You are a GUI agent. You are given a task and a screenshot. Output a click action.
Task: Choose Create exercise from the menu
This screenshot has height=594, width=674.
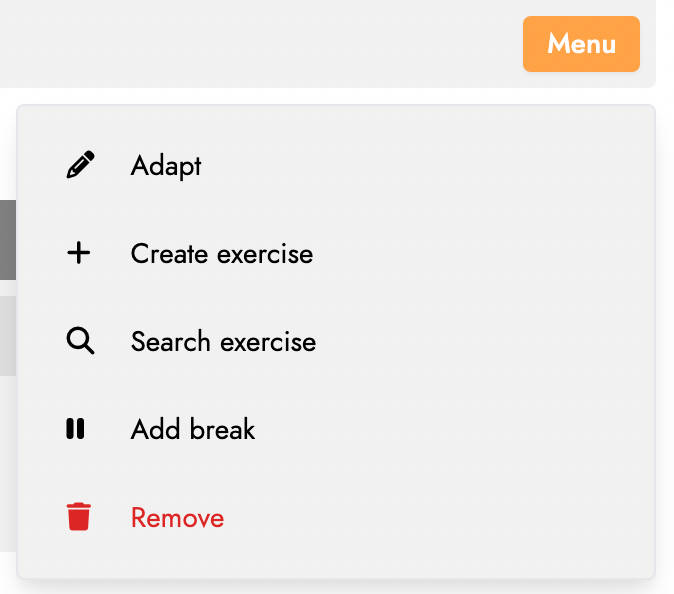(x=336, y=253)
